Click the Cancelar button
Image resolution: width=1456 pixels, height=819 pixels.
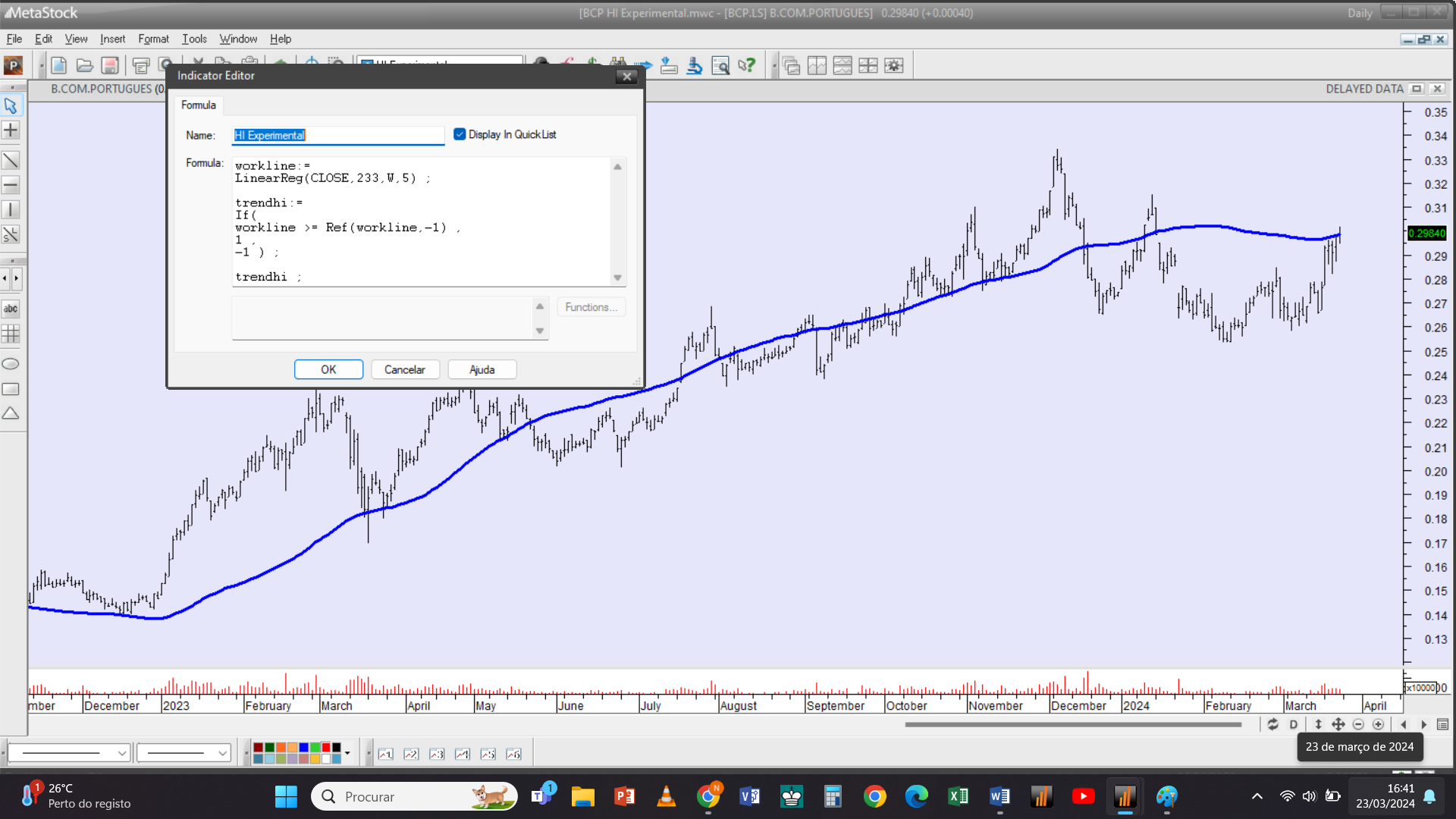pyautogui.click(x=404, y=369)
